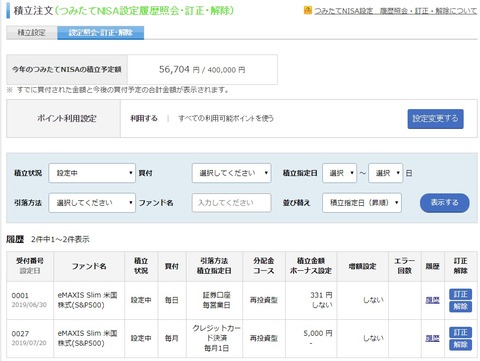Click the 毎日 purchase frequency cell
Viewport: 480px width, 361px height.
[172, 300]
